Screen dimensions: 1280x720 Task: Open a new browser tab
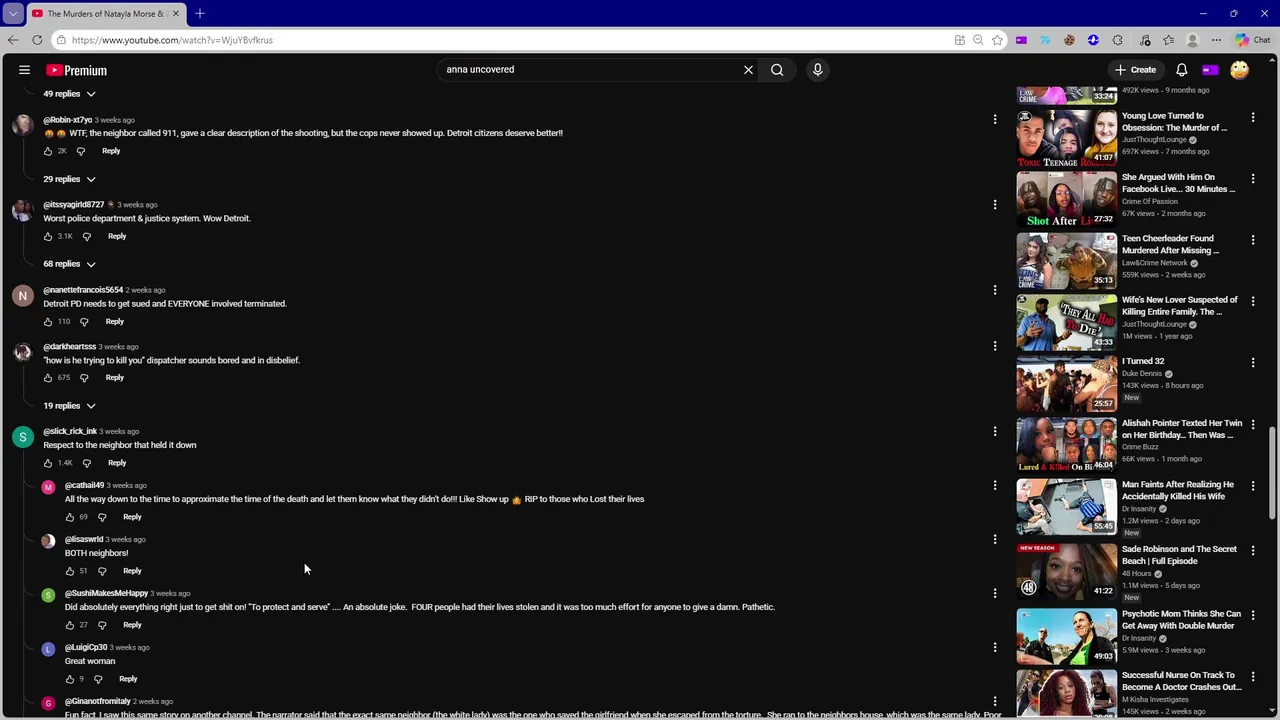tap(200, 13)
